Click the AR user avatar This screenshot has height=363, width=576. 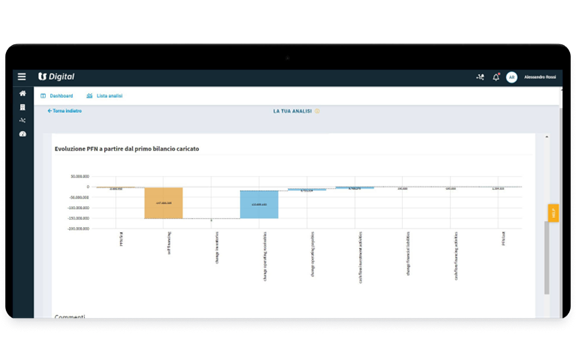coord(511,77)
